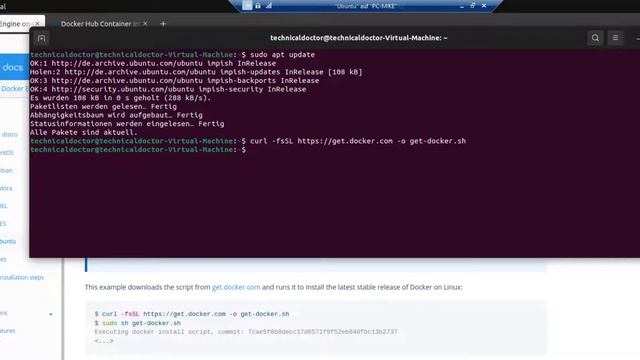This screenshot has width=640, height=360.
Task: Click the empty terminal prompt on the last line
Action: [x=138, y=150]
